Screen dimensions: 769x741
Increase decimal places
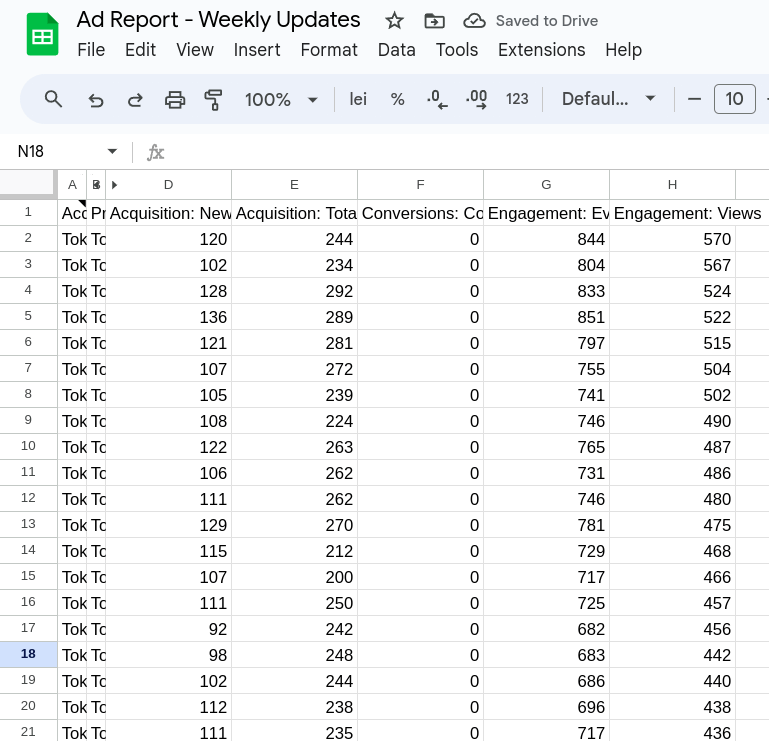click(x=476, y=100)
